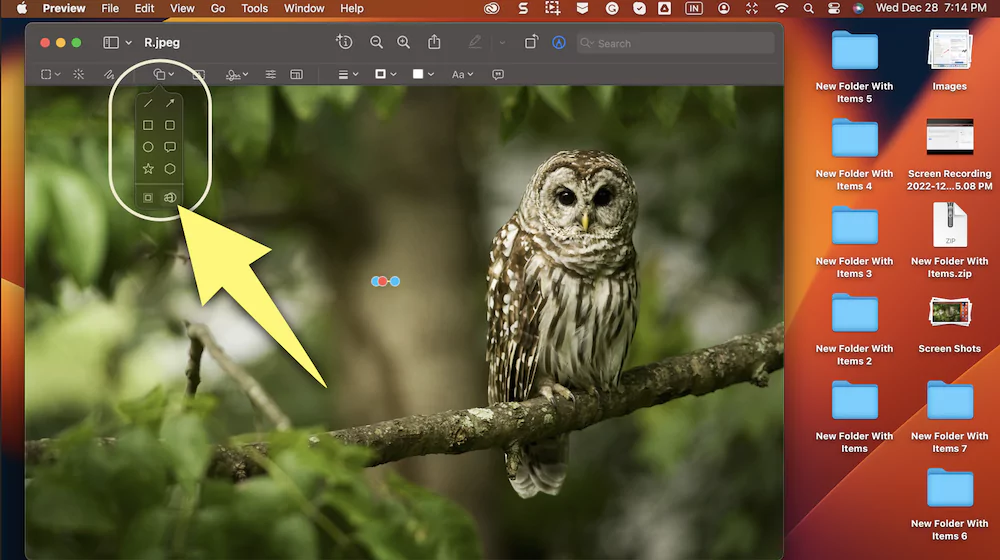Open the Go menu
This screenshot has width=1000, height=560.
click(x=218, y=8)
